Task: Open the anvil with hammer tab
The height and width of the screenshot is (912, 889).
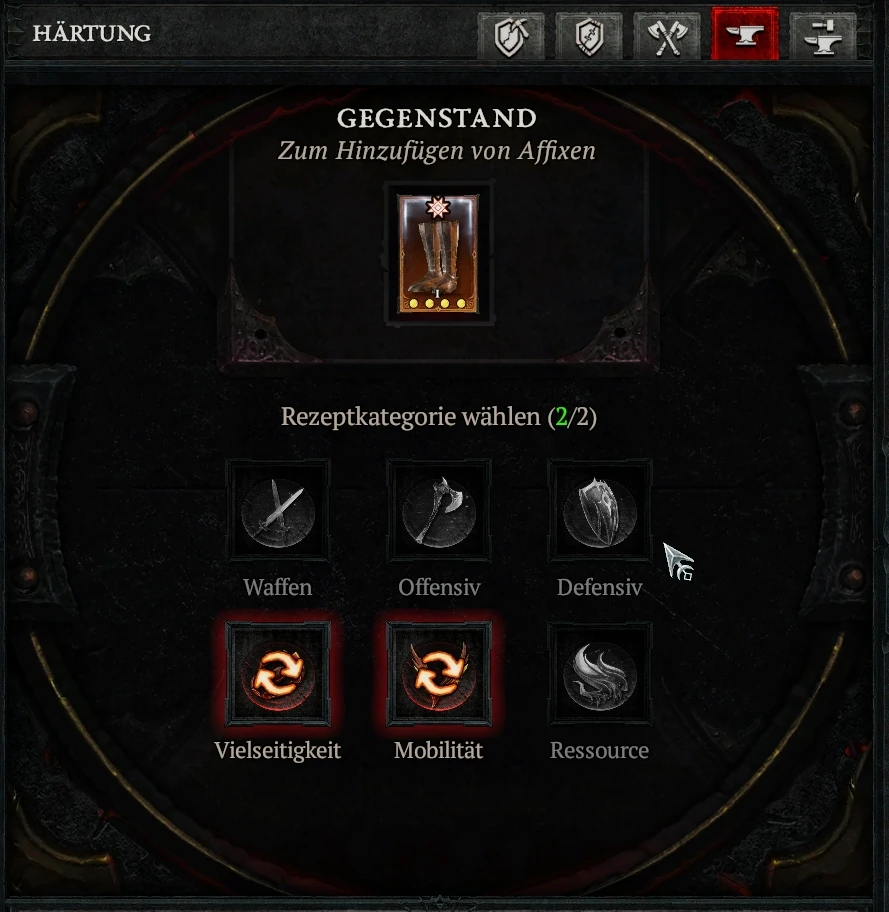Action: pyautogui.click(x=823, y=36)
